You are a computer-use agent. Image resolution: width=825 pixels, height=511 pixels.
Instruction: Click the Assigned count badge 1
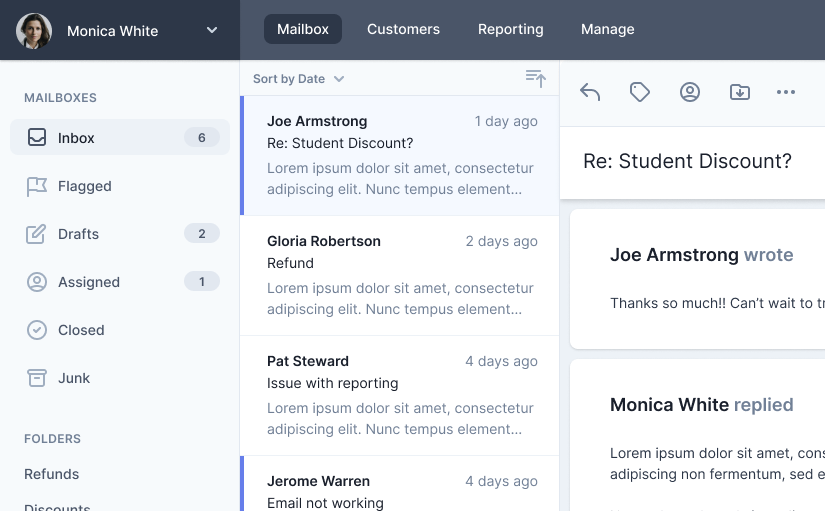(202, 282)
